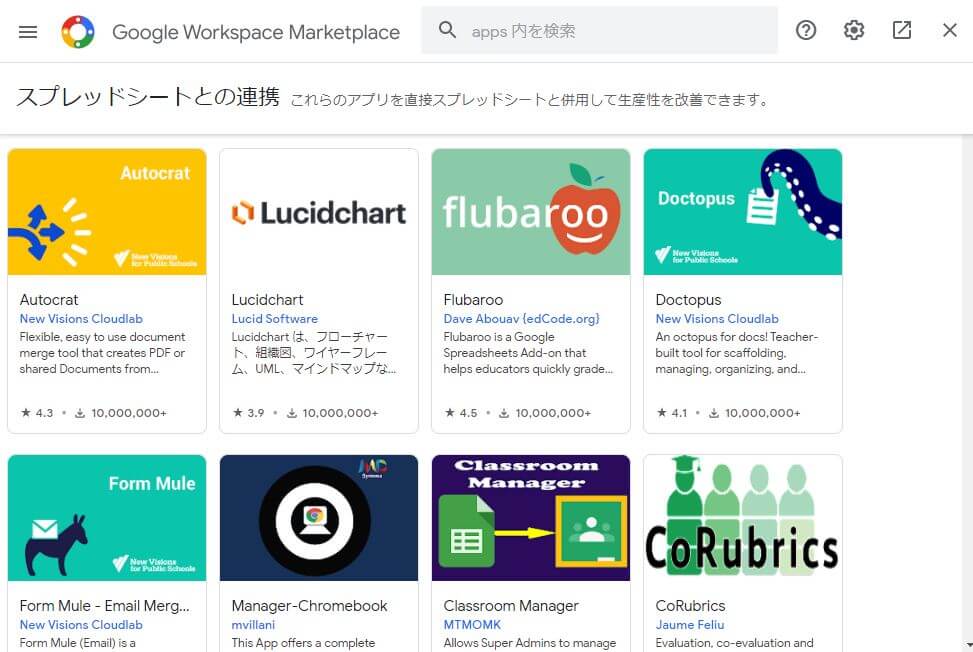Open the Manager-Chromebook banner image

[x=319, y=518]
